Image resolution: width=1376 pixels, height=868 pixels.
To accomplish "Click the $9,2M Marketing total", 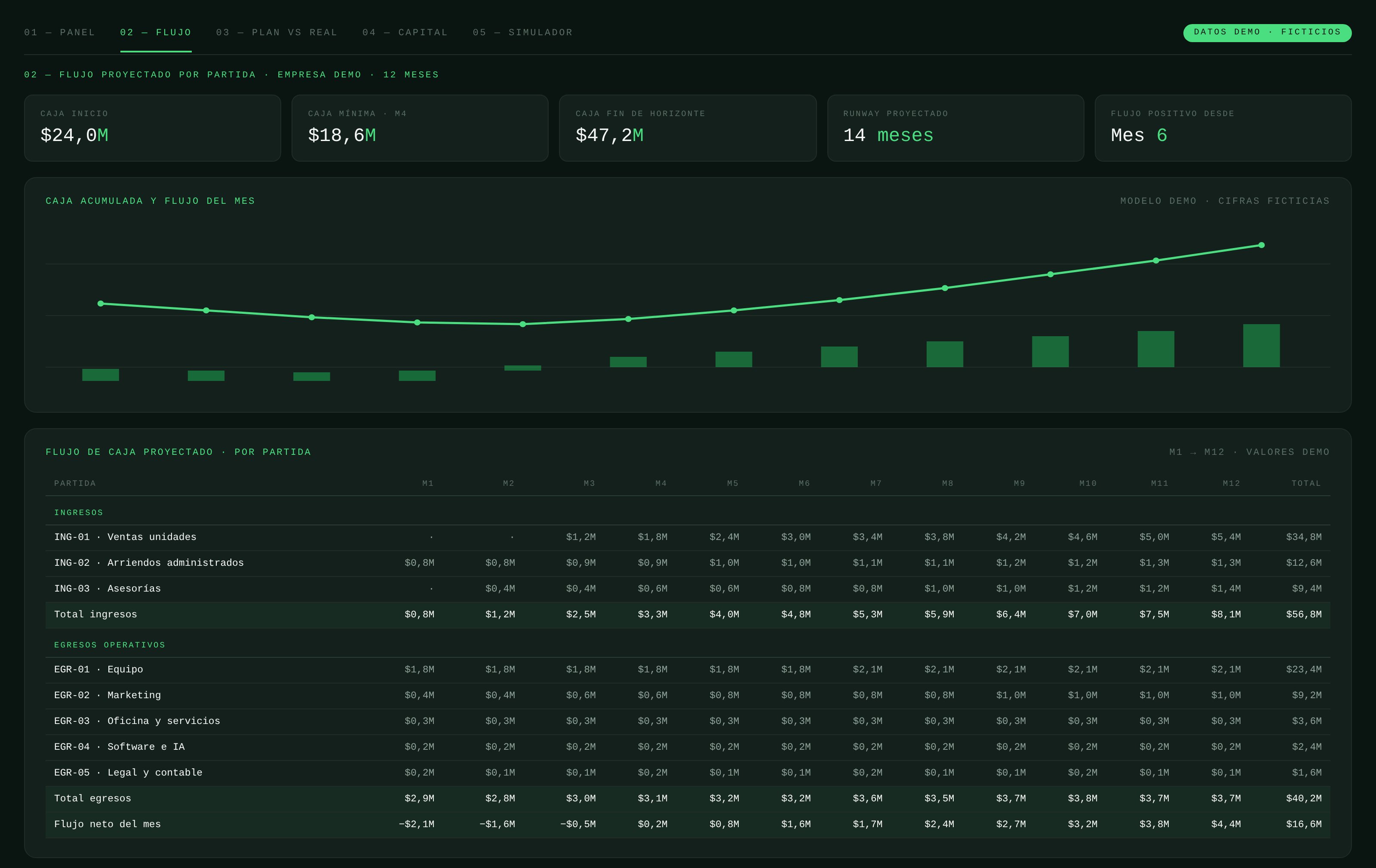I will 1306,696.
